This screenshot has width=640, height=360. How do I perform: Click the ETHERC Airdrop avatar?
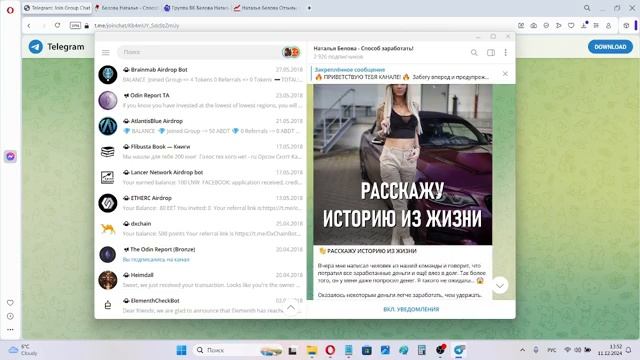coord(108,203)
